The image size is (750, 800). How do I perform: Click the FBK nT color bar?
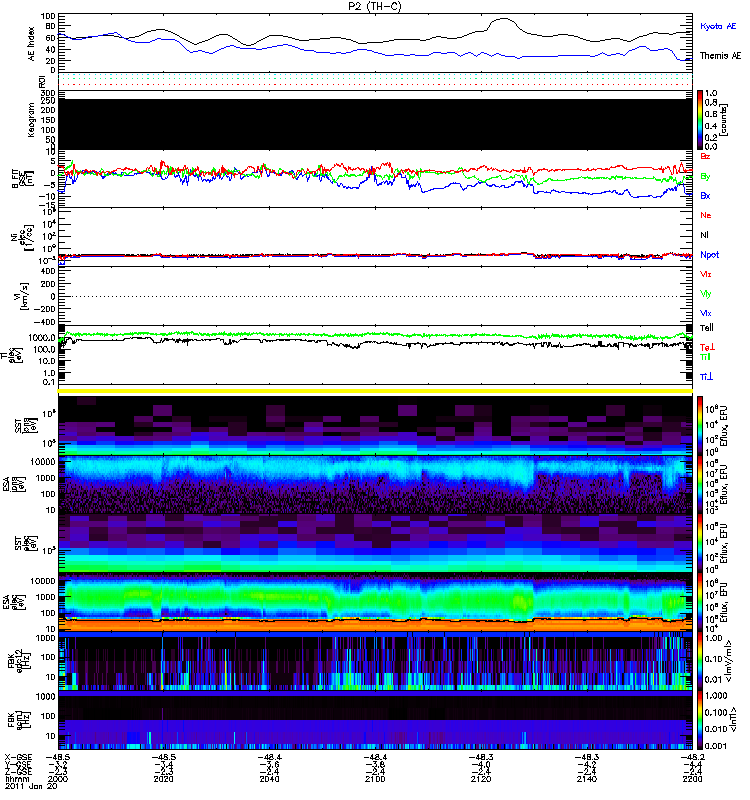pos(700,720)
